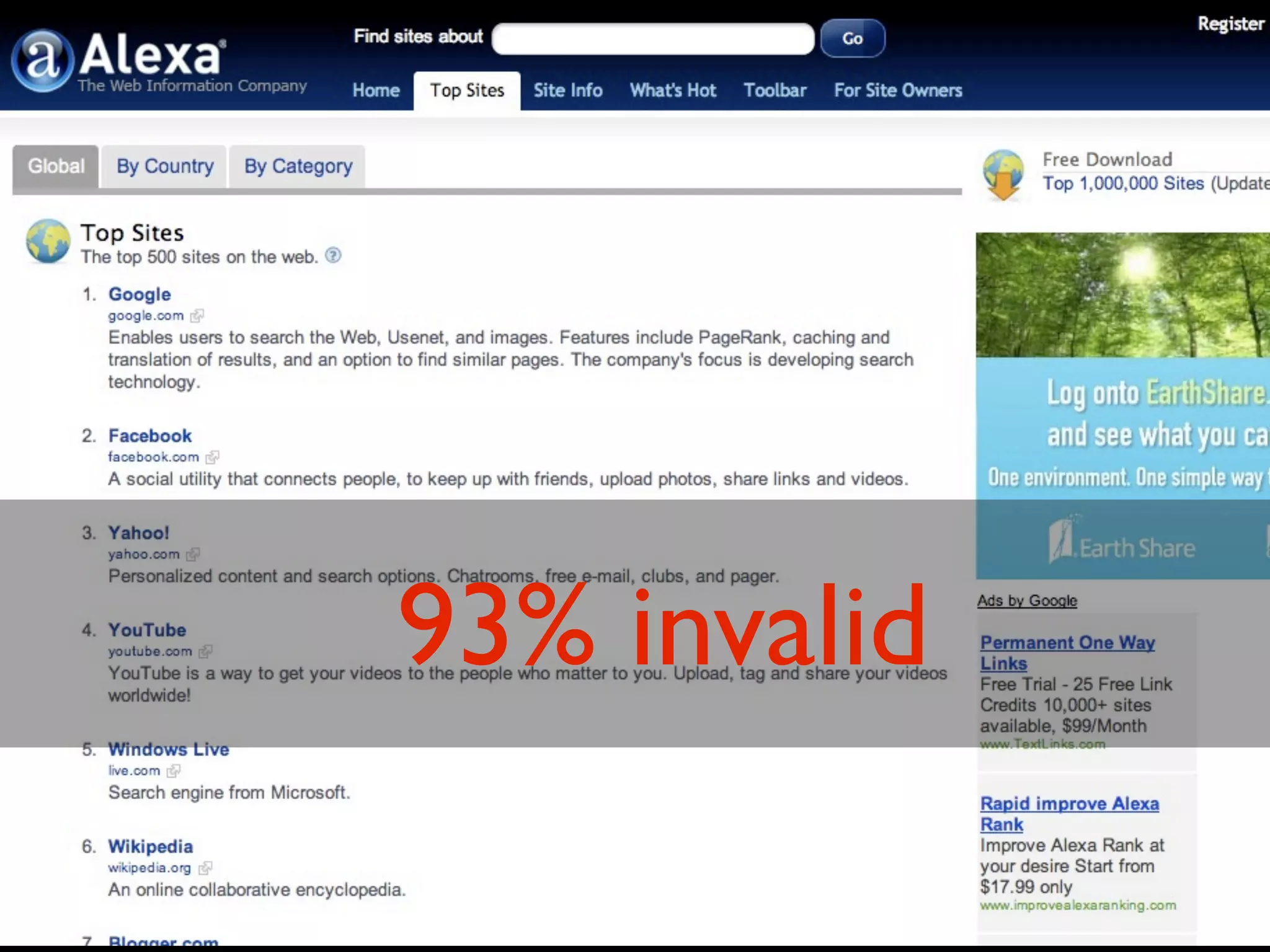Open the Site Info menu

[567, 90]
